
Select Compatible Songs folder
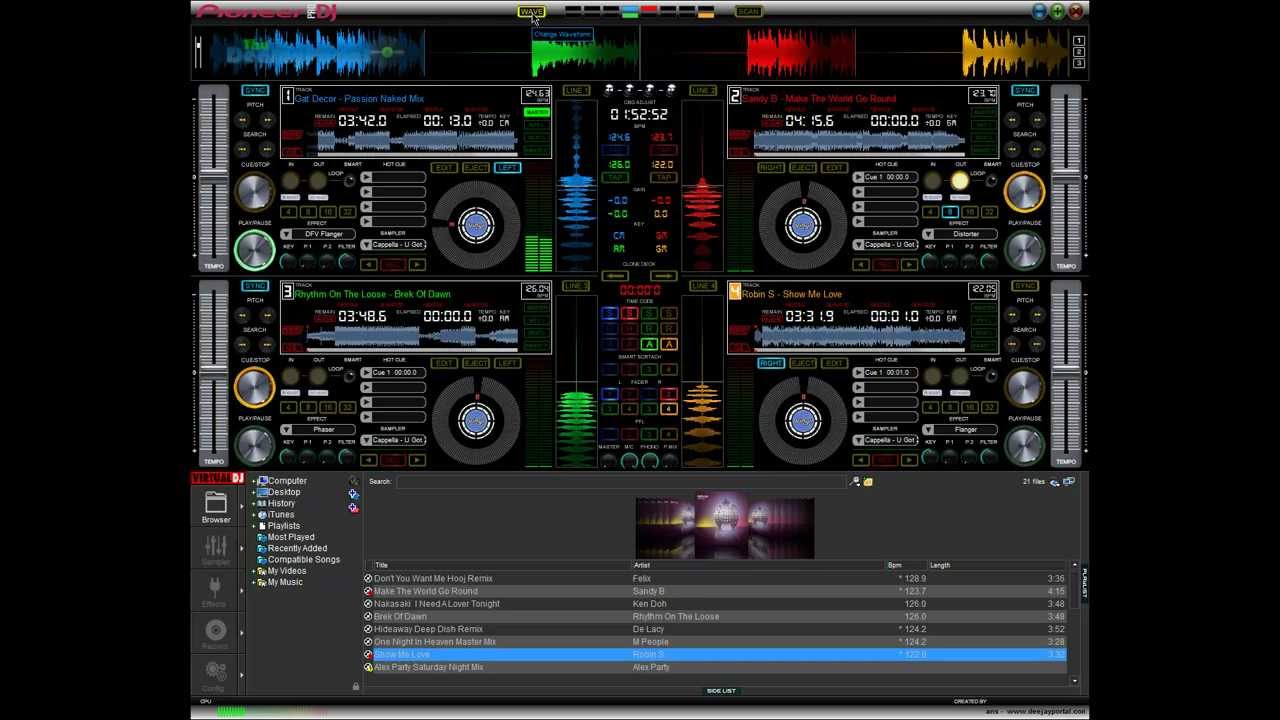coord(303,560)
